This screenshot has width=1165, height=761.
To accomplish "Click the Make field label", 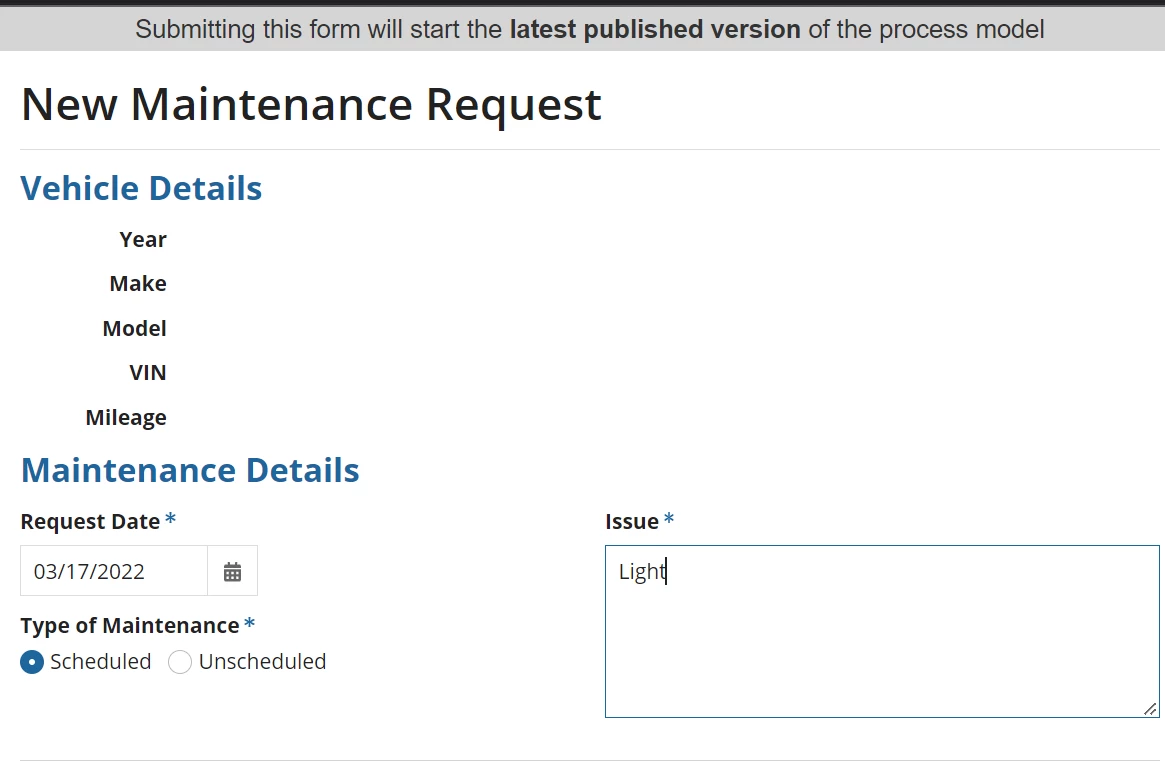I will point(138,283).
